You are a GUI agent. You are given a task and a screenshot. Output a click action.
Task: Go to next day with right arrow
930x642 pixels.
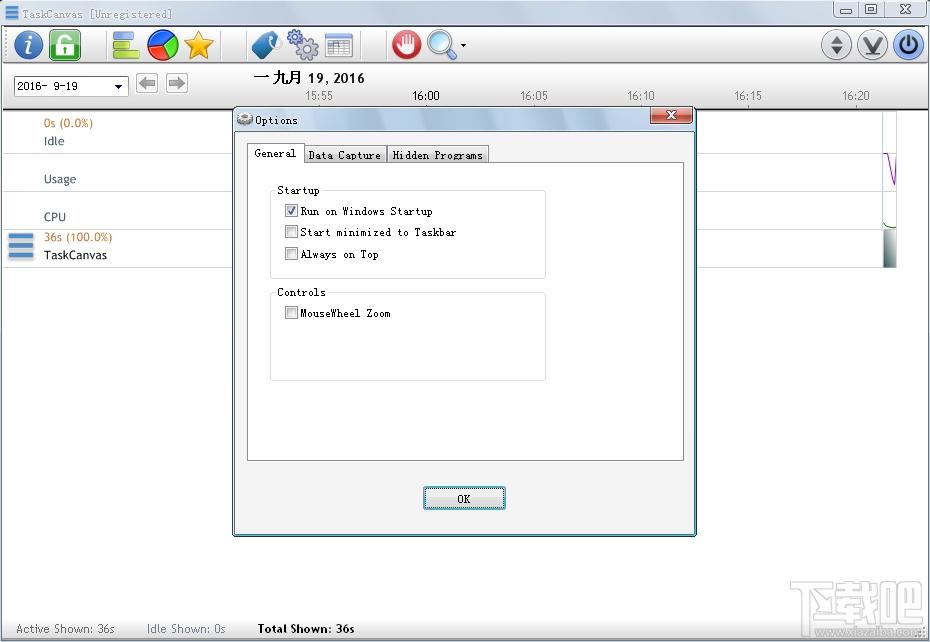pyautogui.click(x=177, y=83)
